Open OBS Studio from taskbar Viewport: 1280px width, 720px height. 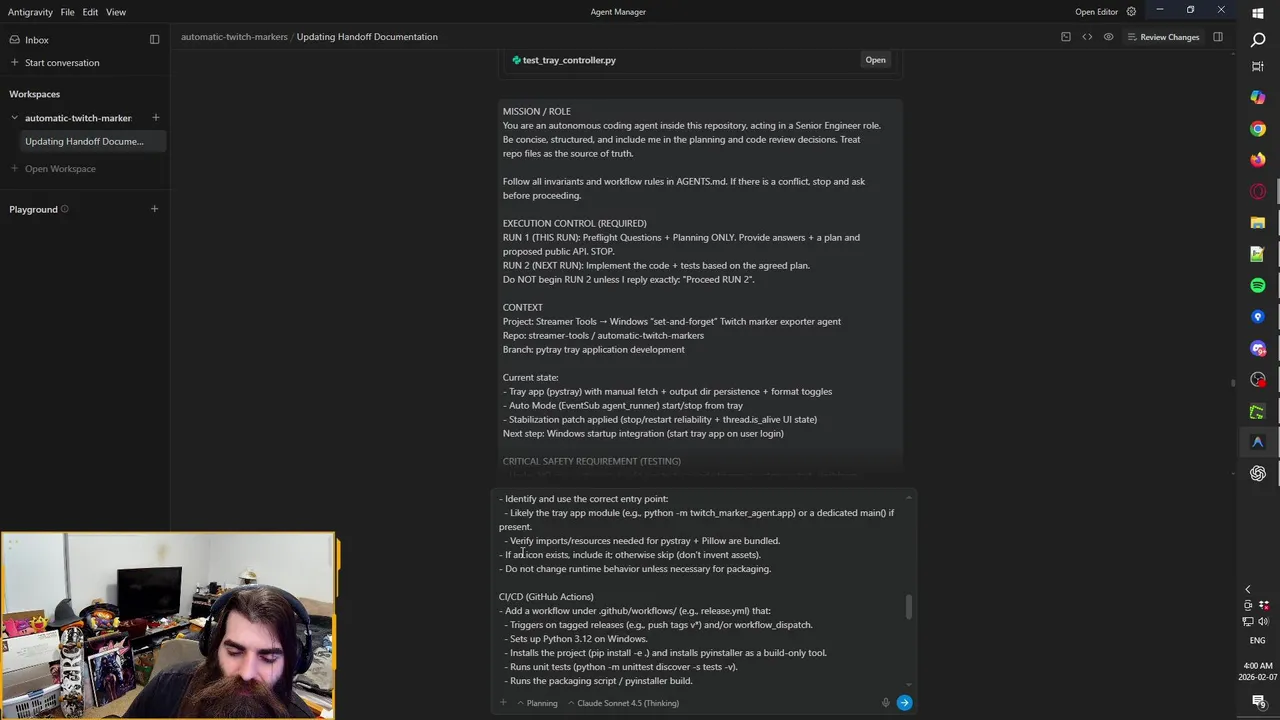pos(1258,380)
